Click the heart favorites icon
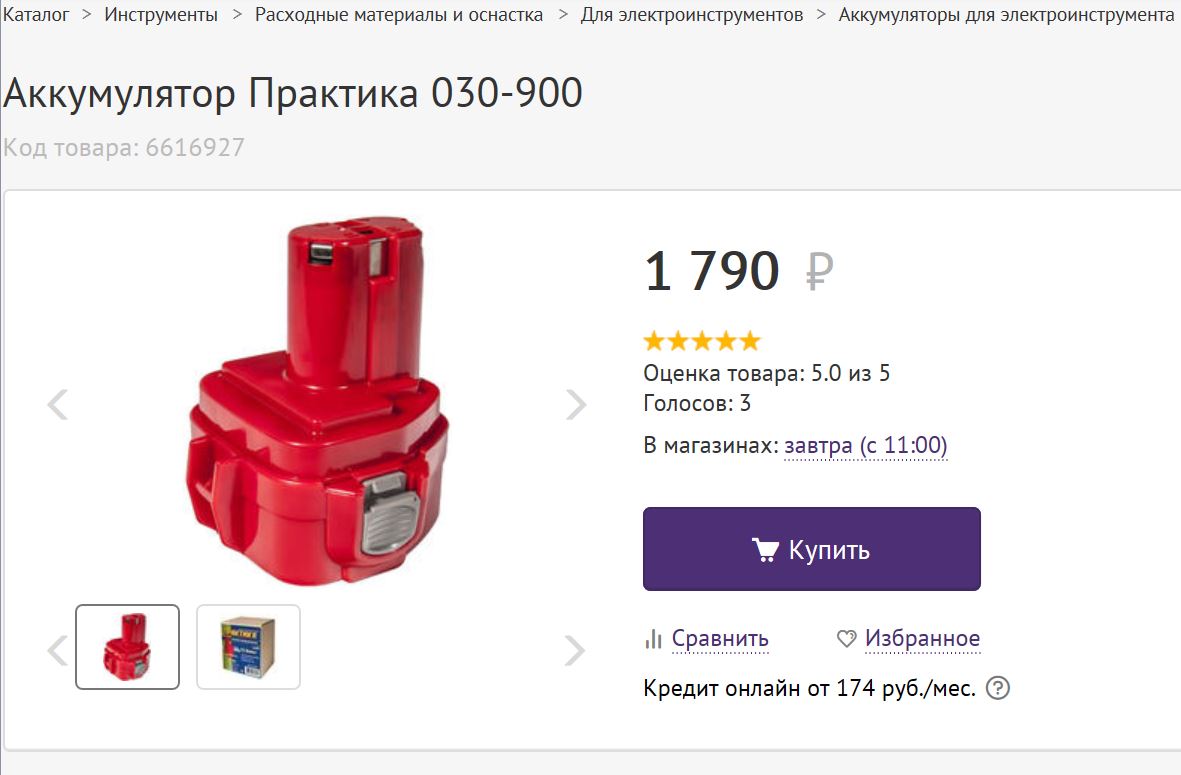The image size is (1181, 775). point(847,639)
